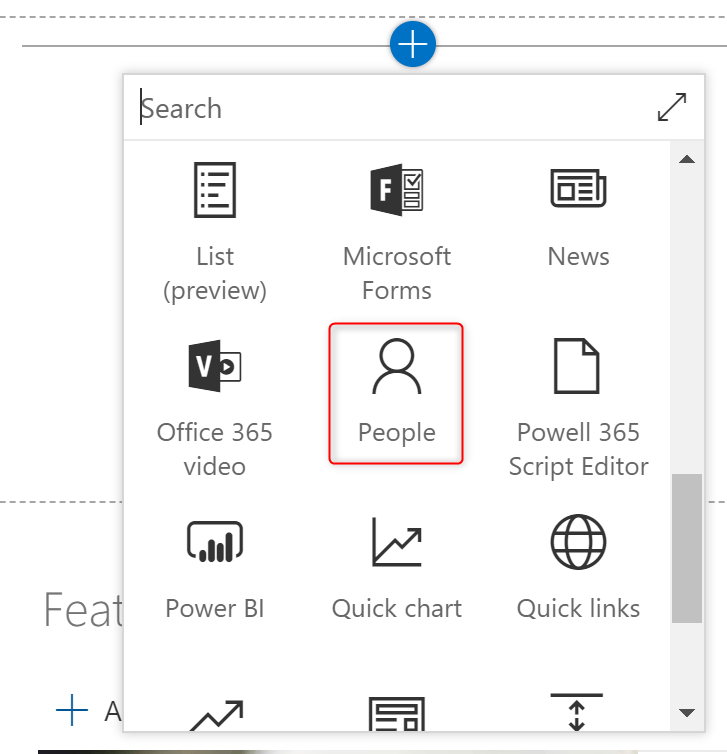Click the 'Microsoft Forms' label text
Viewport: 727px width, 754px height.
(397, 273)
